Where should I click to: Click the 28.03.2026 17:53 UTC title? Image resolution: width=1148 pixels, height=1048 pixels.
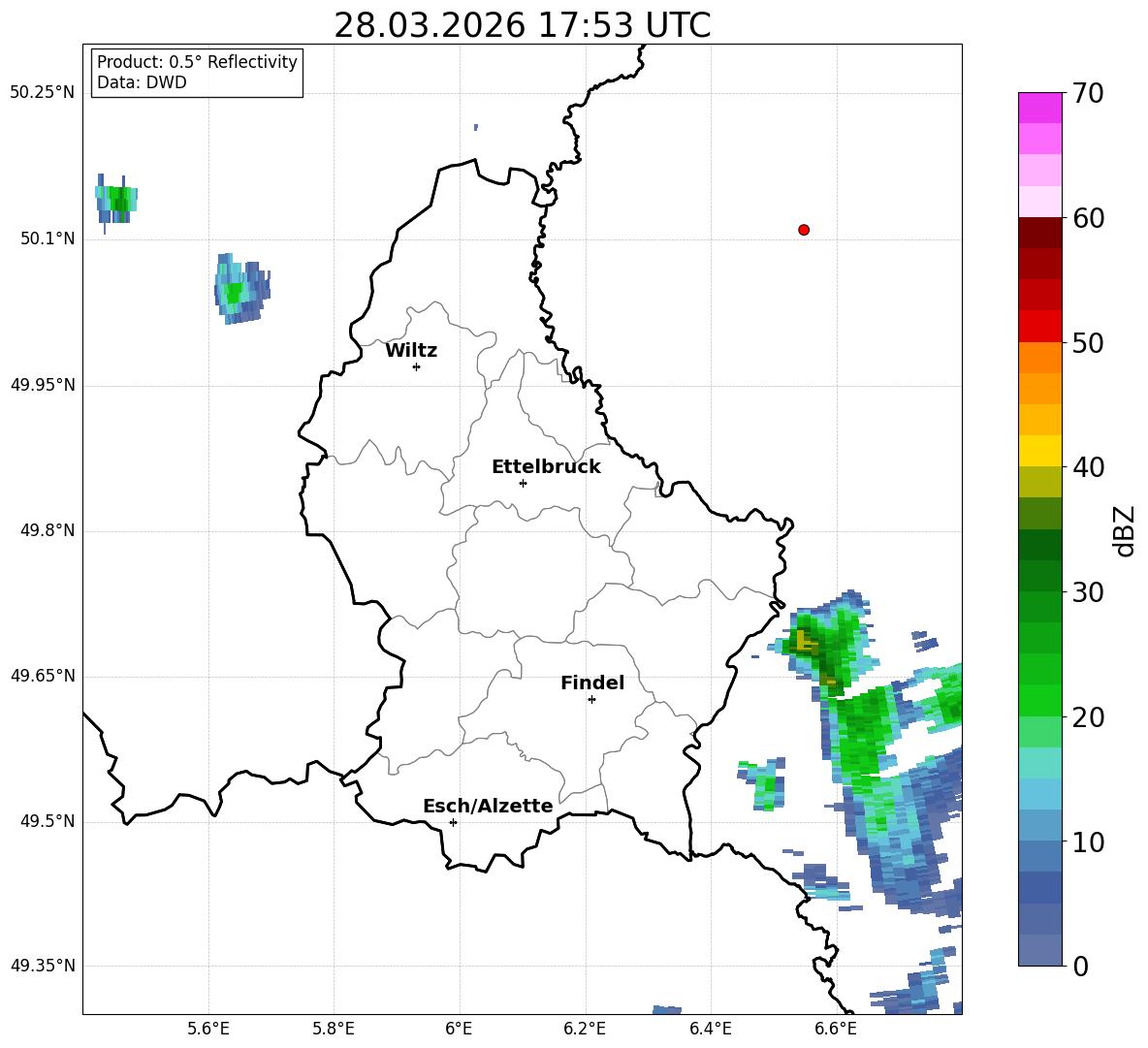(x=522, y=25)
